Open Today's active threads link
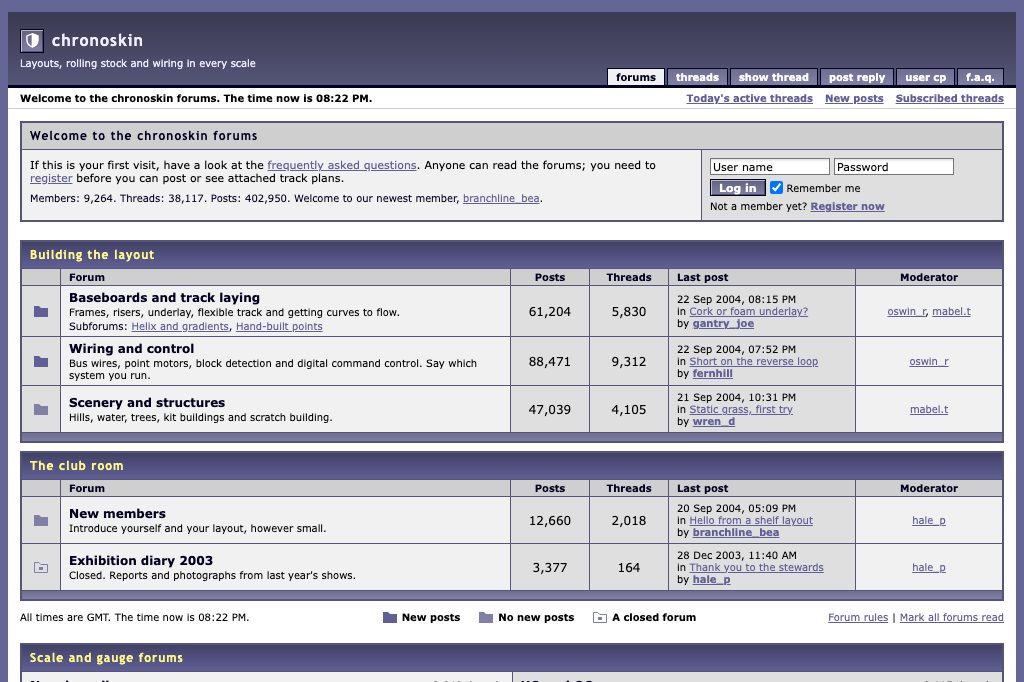Screen dimensions: 1024x682 (749, 98)
